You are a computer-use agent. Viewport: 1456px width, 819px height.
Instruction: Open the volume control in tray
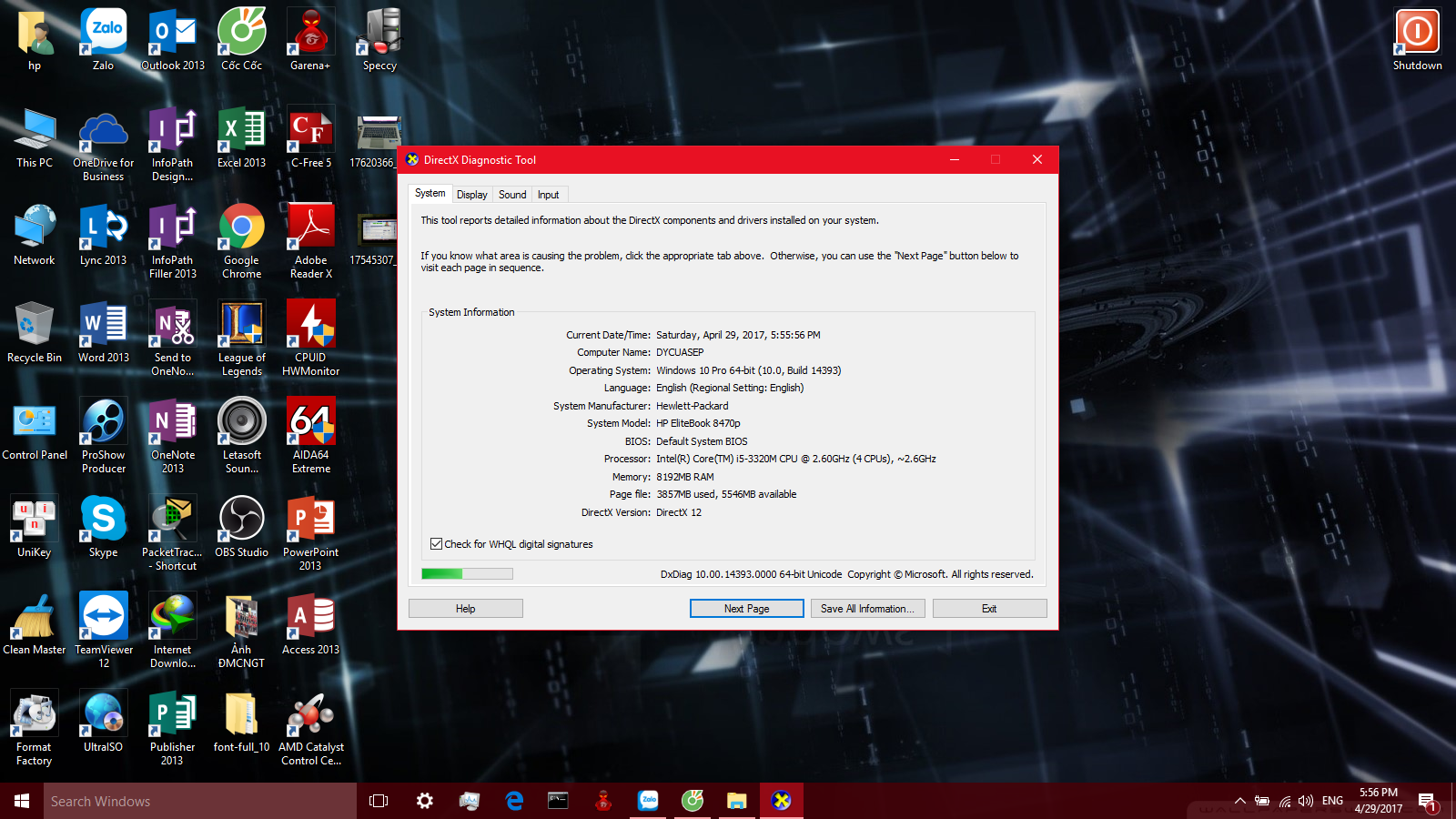[1306, 801]
